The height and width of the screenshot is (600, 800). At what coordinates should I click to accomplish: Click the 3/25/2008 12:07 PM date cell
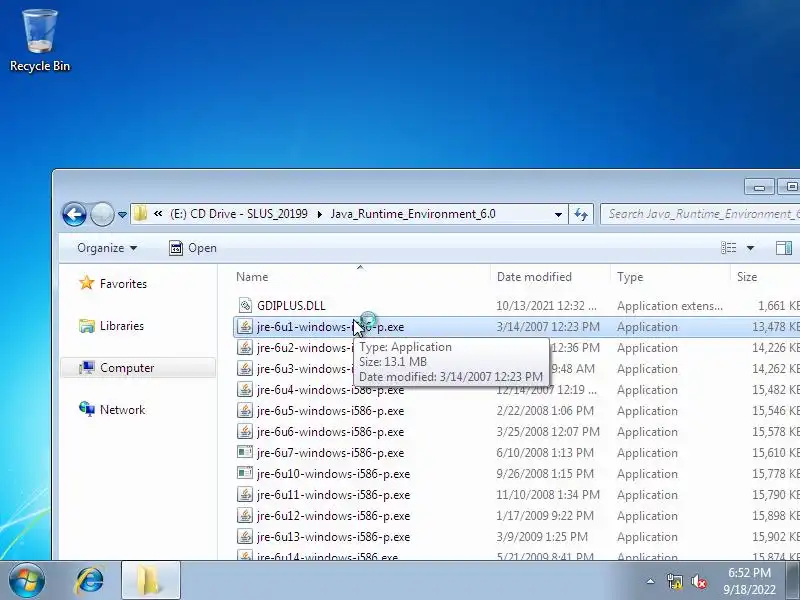click(x=548, y=432)
